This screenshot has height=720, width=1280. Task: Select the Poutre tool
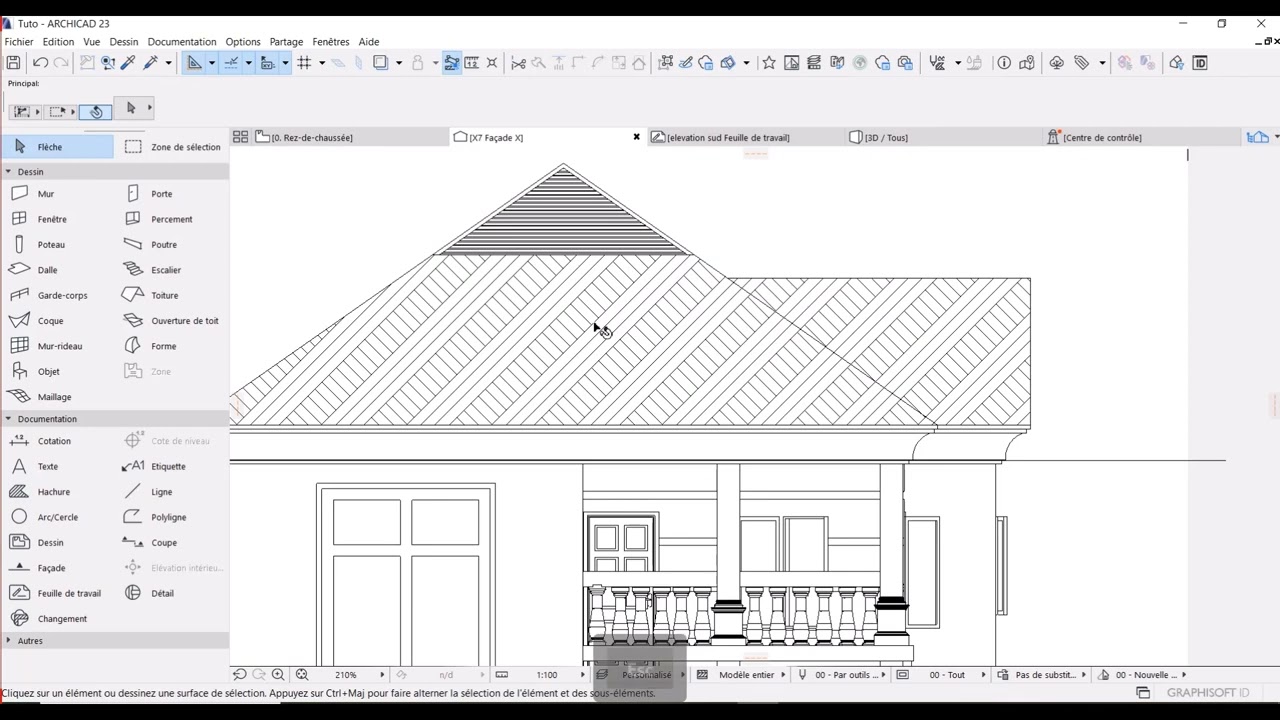click(x=172, y=245)
